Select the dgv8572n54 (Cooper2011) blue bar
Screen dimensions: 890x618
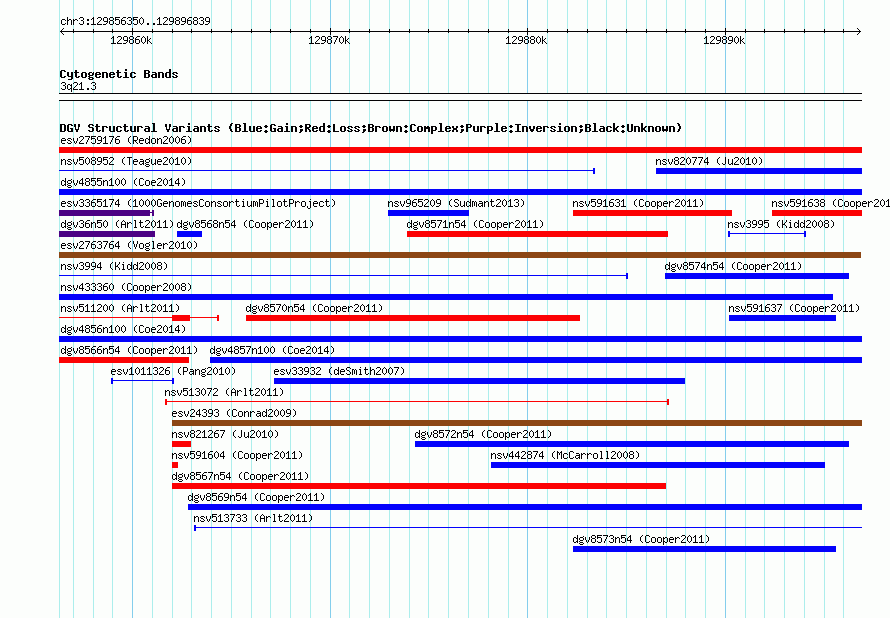click(632, 444)
